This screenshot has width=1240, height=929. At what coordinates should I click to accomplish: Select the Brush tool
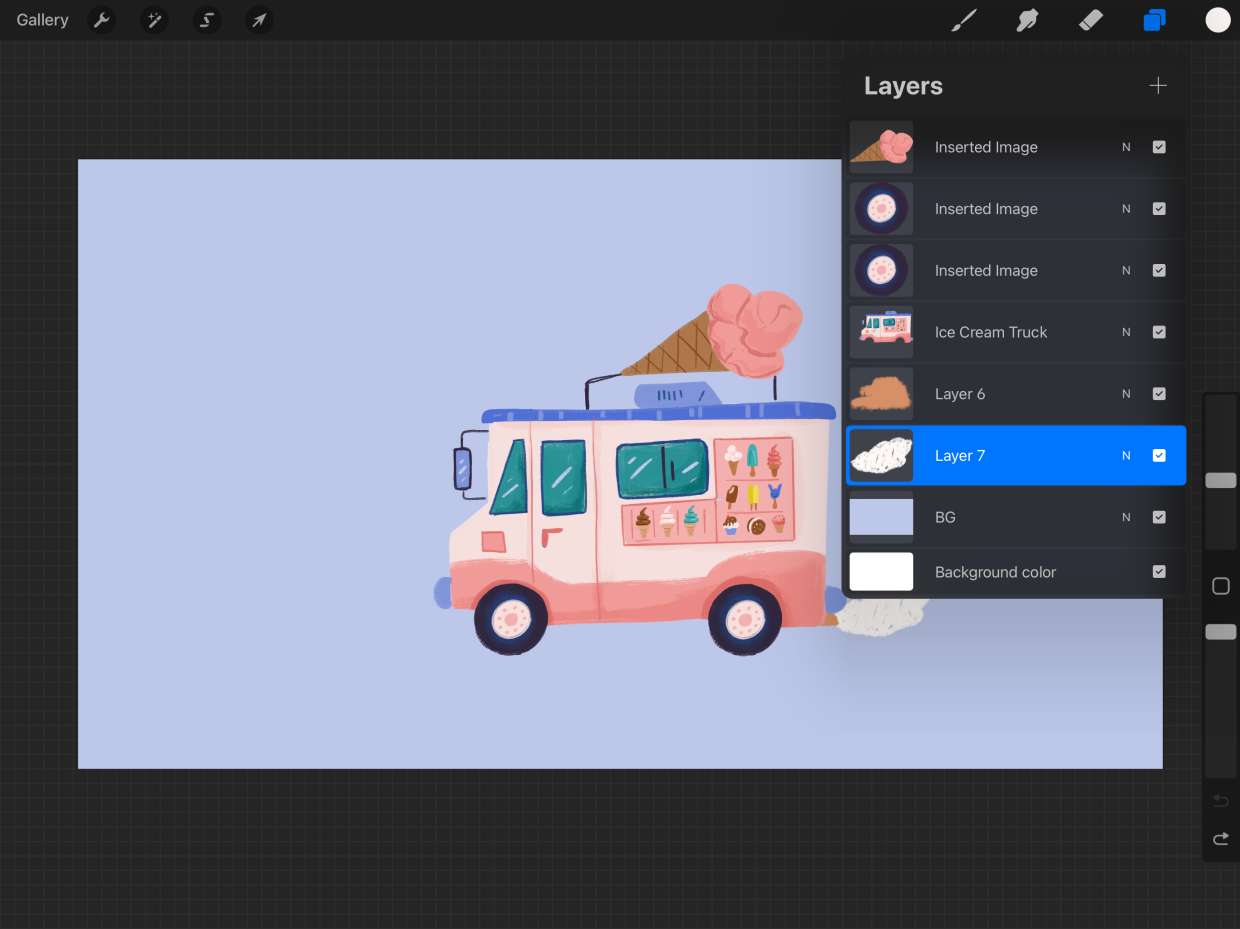point(963,20)
